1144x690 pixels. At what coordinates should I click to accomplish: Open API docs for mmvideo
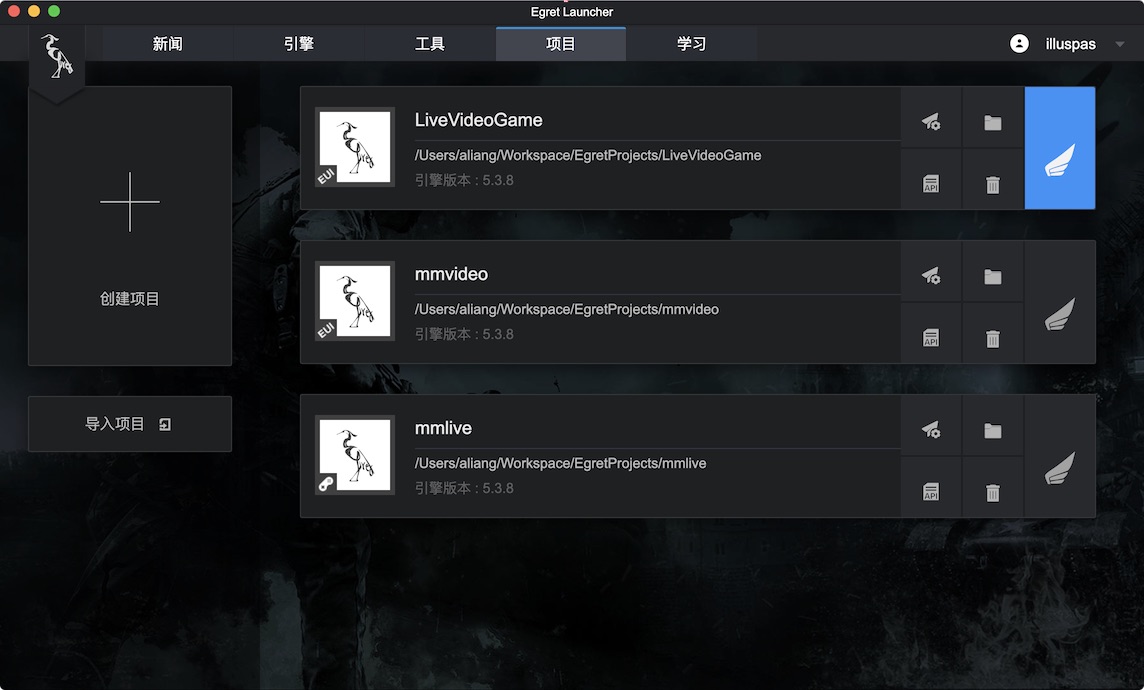pyautogui.click(x=931, y=338)
